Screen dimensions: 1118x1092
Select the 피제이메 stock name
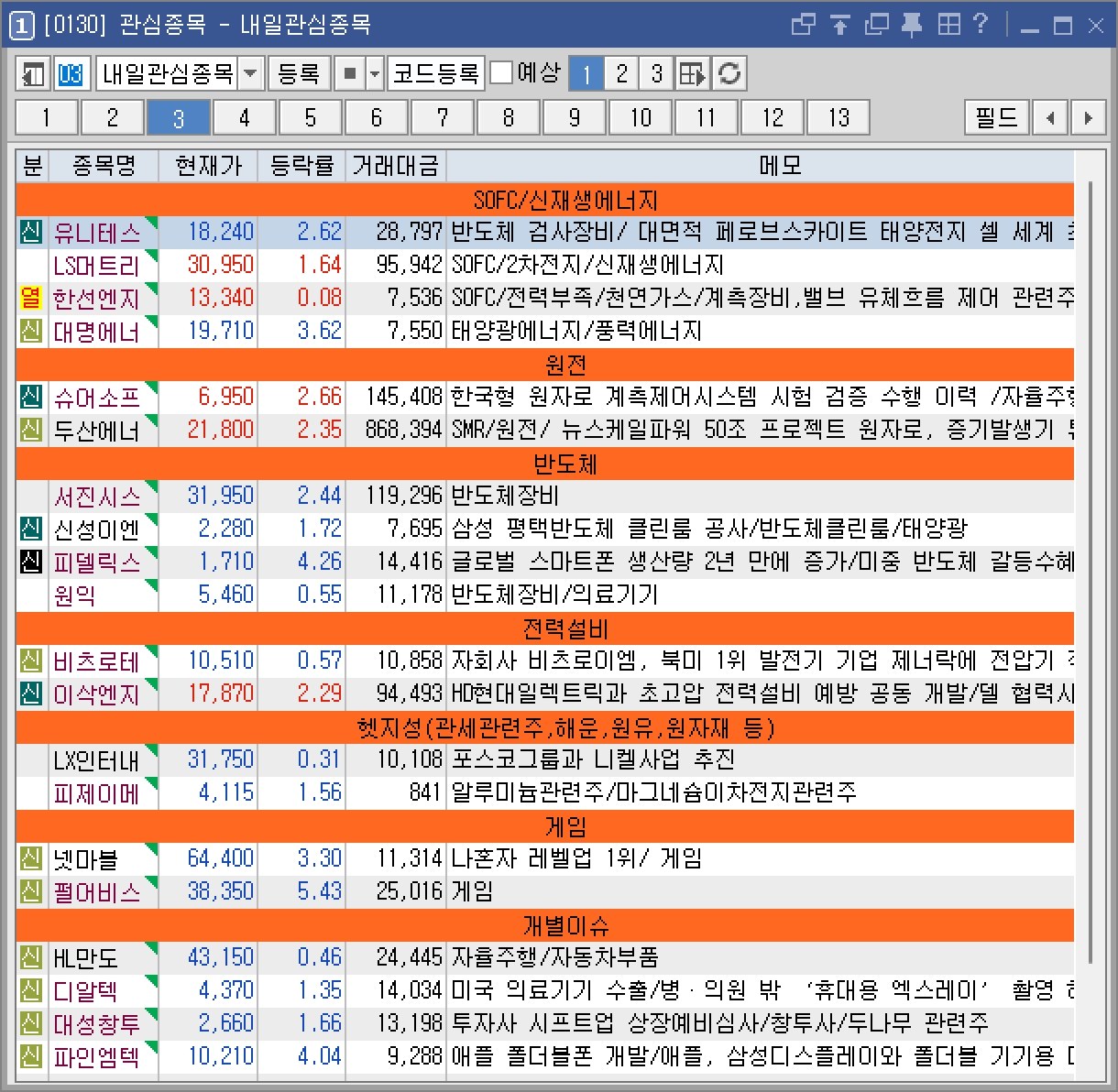click(x=97, y=792)
